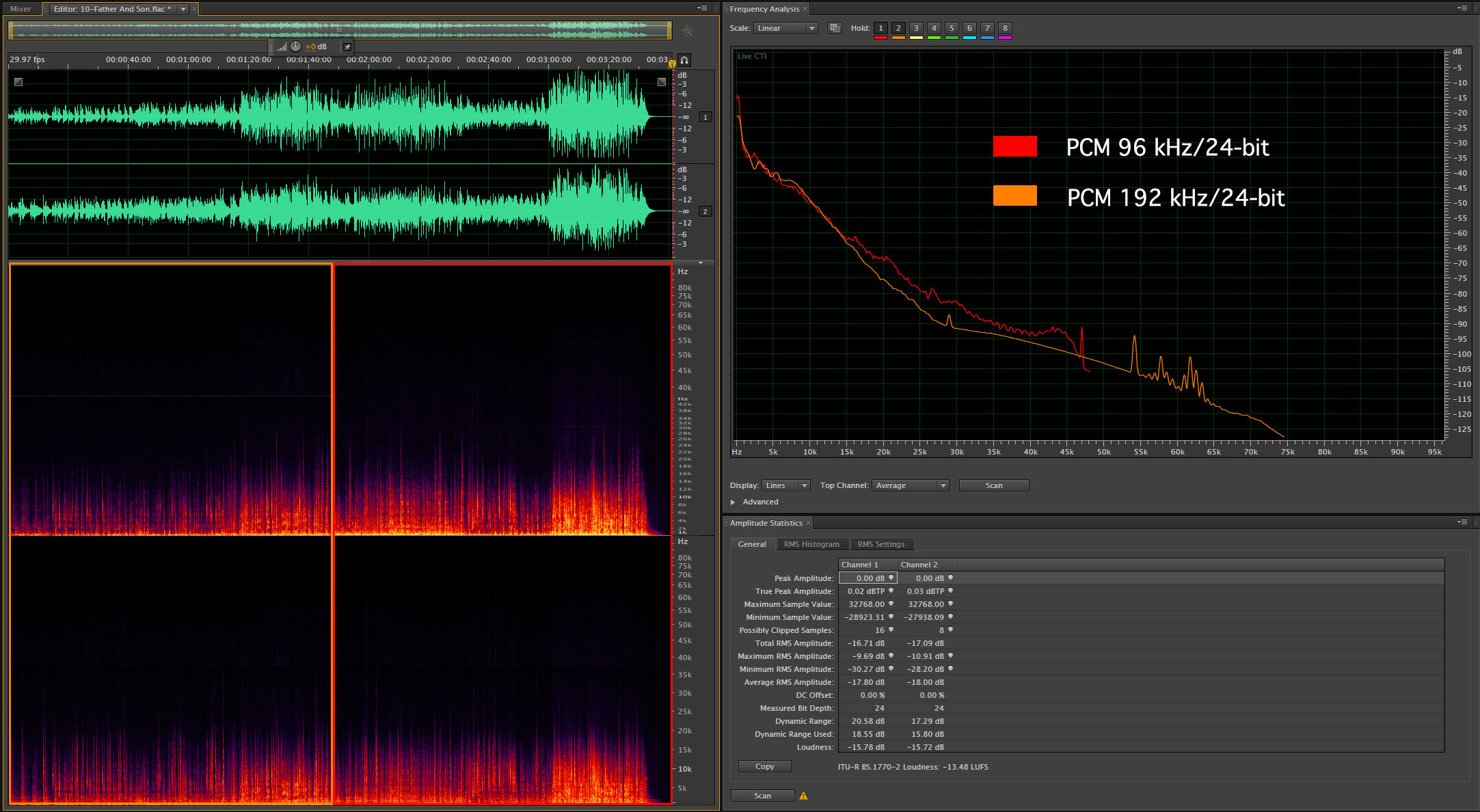Jump to Channel 2 Peak Amplitude marker

pos(950,578)
